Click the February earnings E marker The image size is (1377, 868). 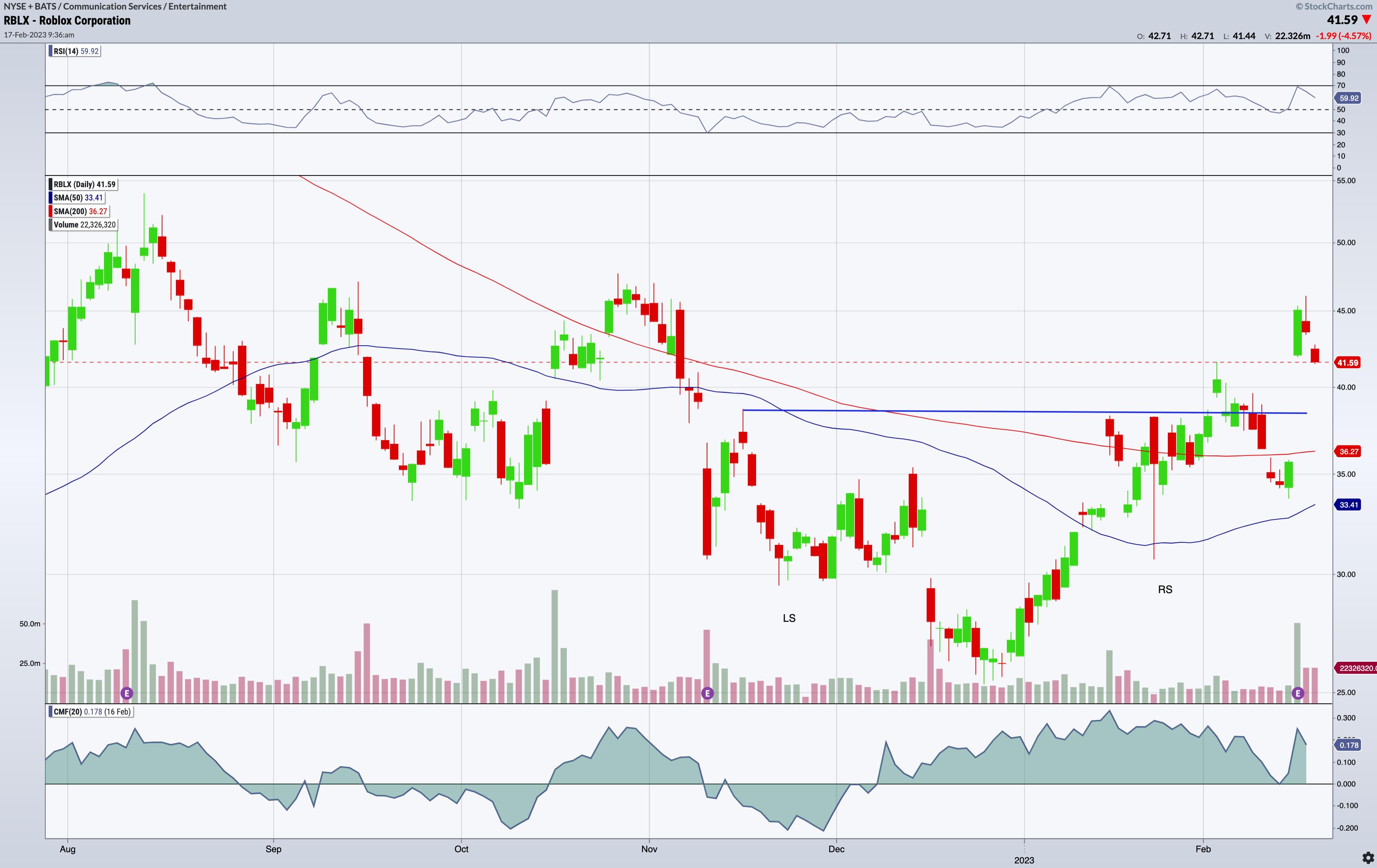[x=1298, y=694]
